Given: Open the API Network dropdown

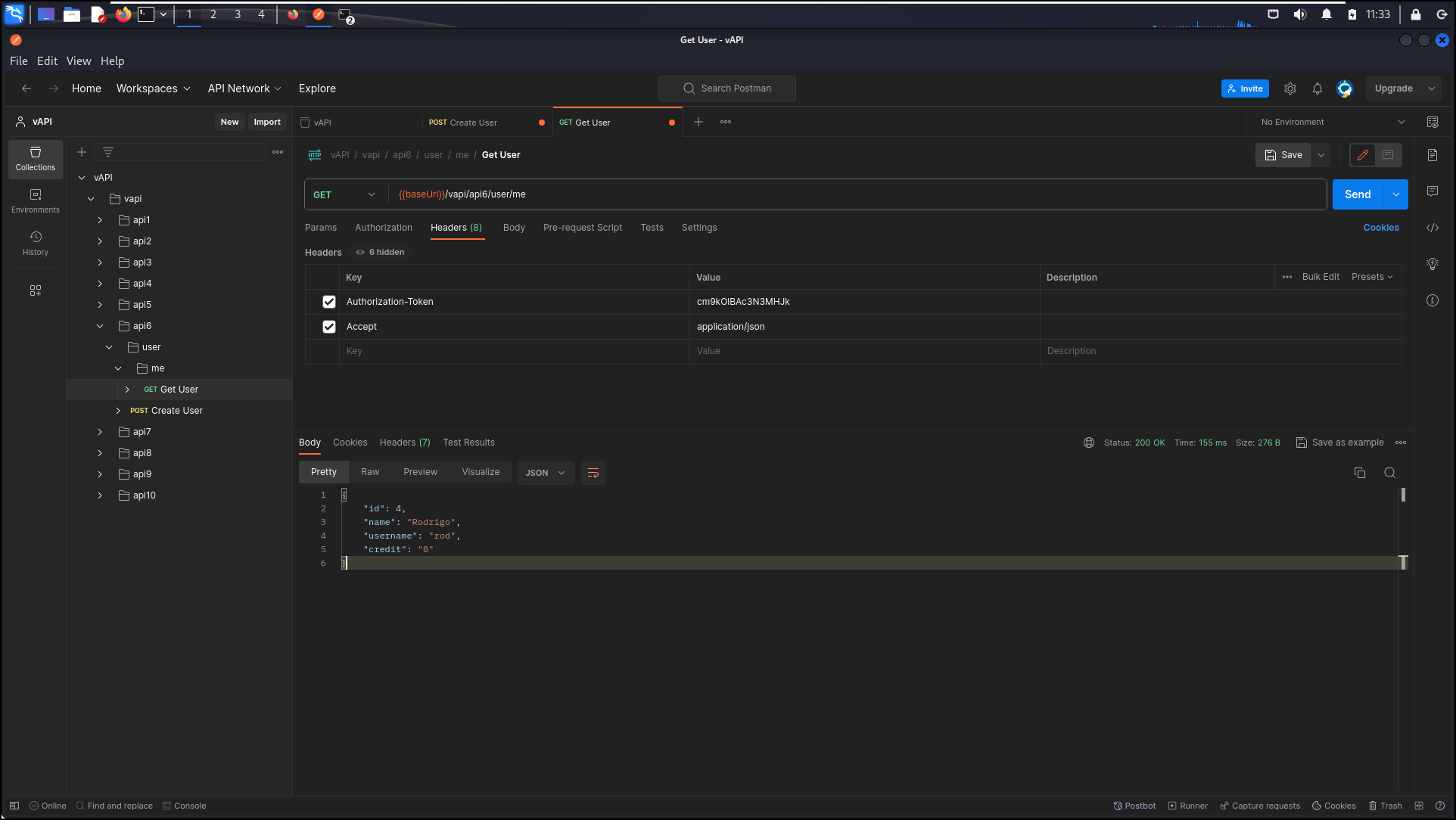Looking at the screenshot, I should (x=244, y=89).
